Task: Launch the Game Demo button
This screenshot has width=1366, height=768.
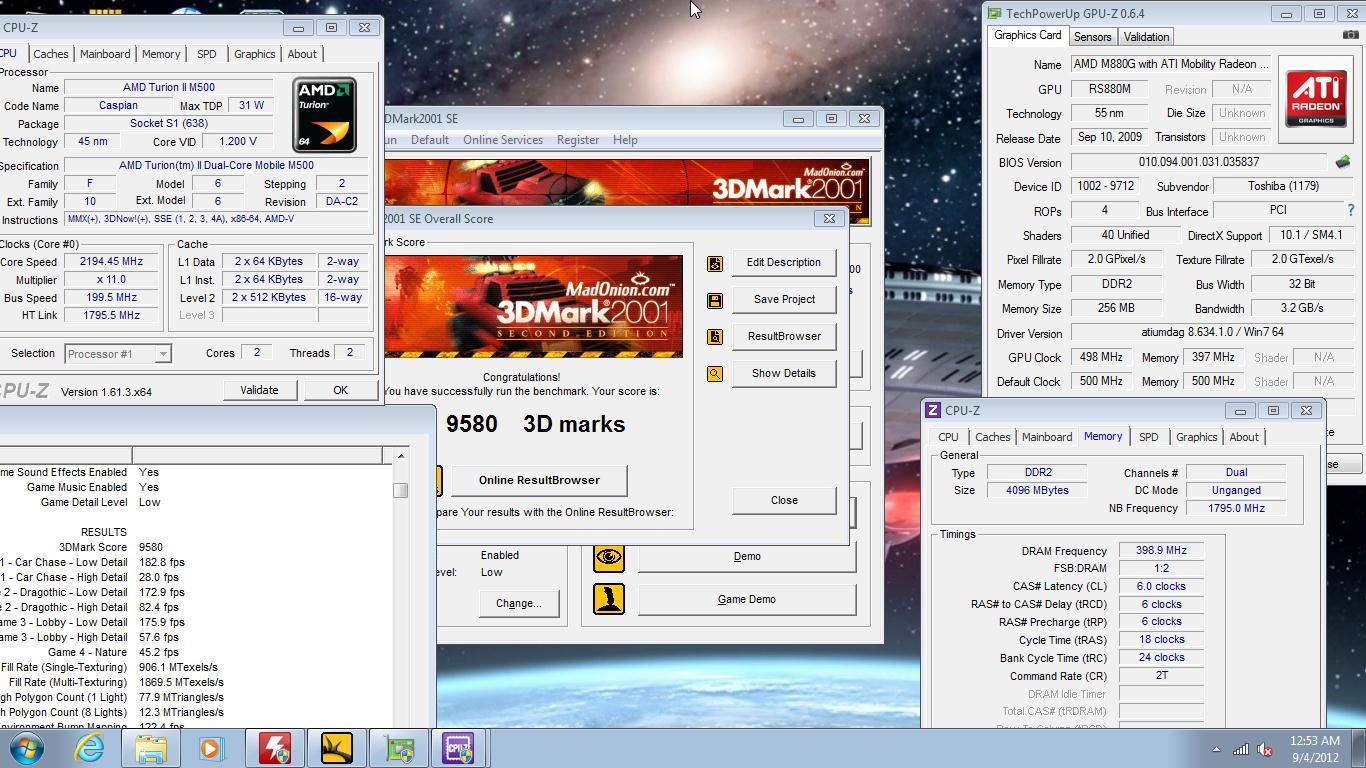Action: 747,599
